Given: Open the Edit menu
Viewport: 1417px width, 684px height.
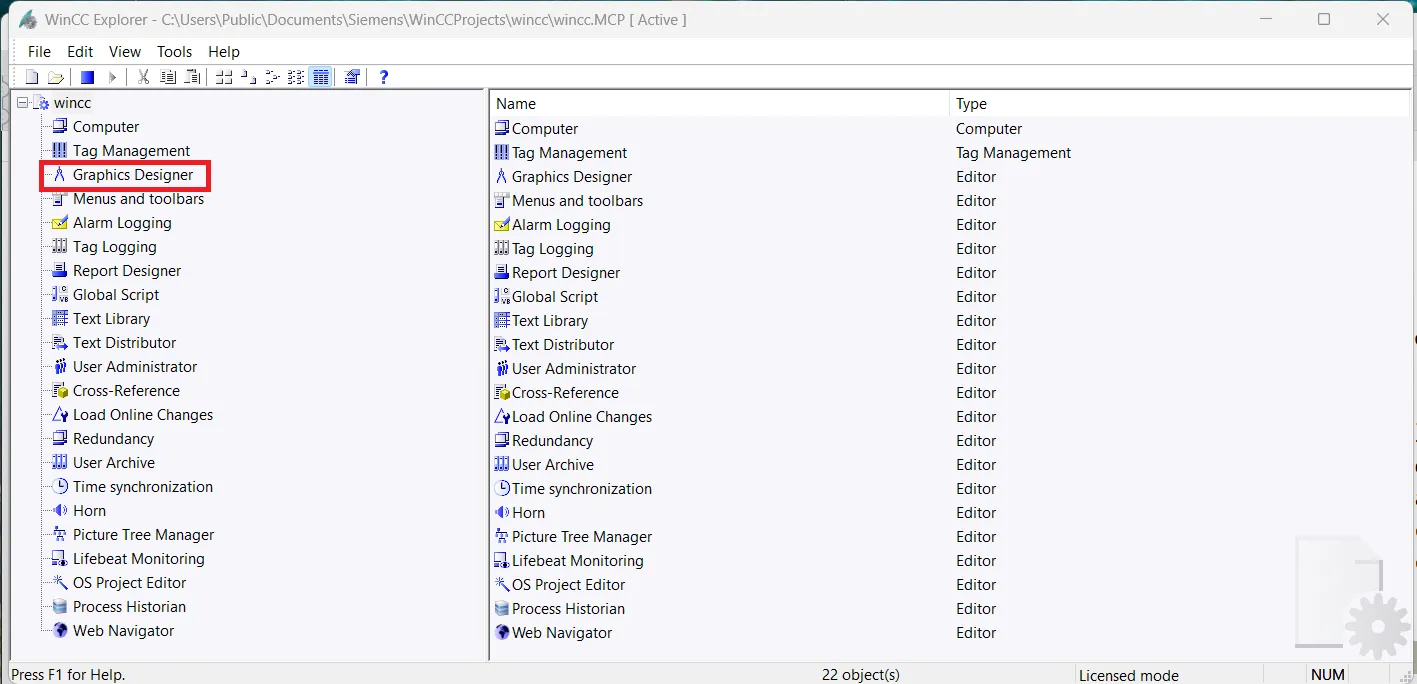Looking at the screenshot, I should [x=80, y=52].
